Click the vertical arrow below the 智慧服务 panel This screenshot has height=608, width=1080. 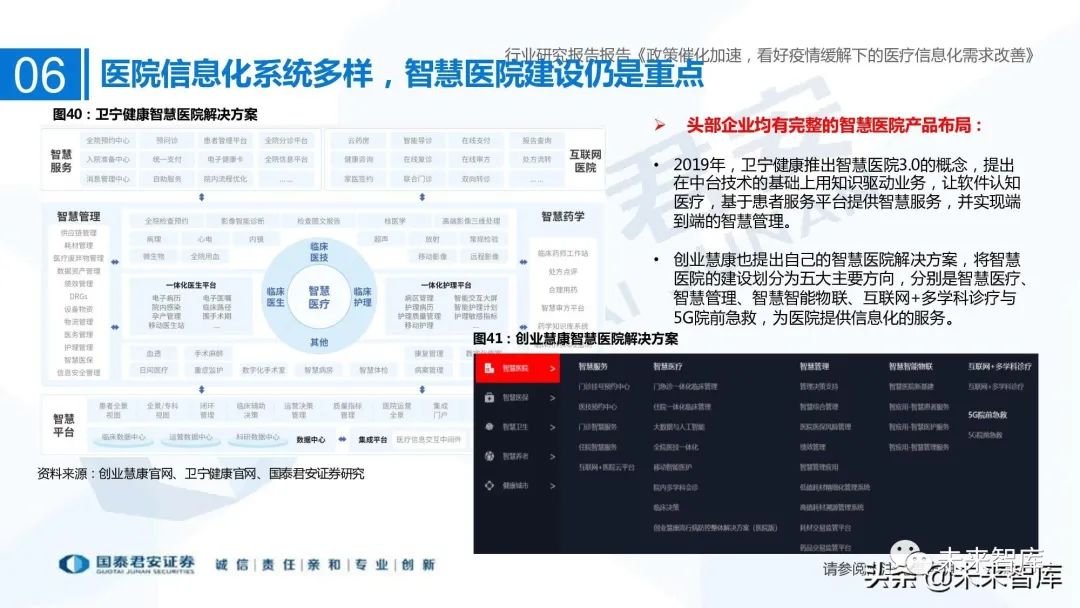(x=201, y=198)
